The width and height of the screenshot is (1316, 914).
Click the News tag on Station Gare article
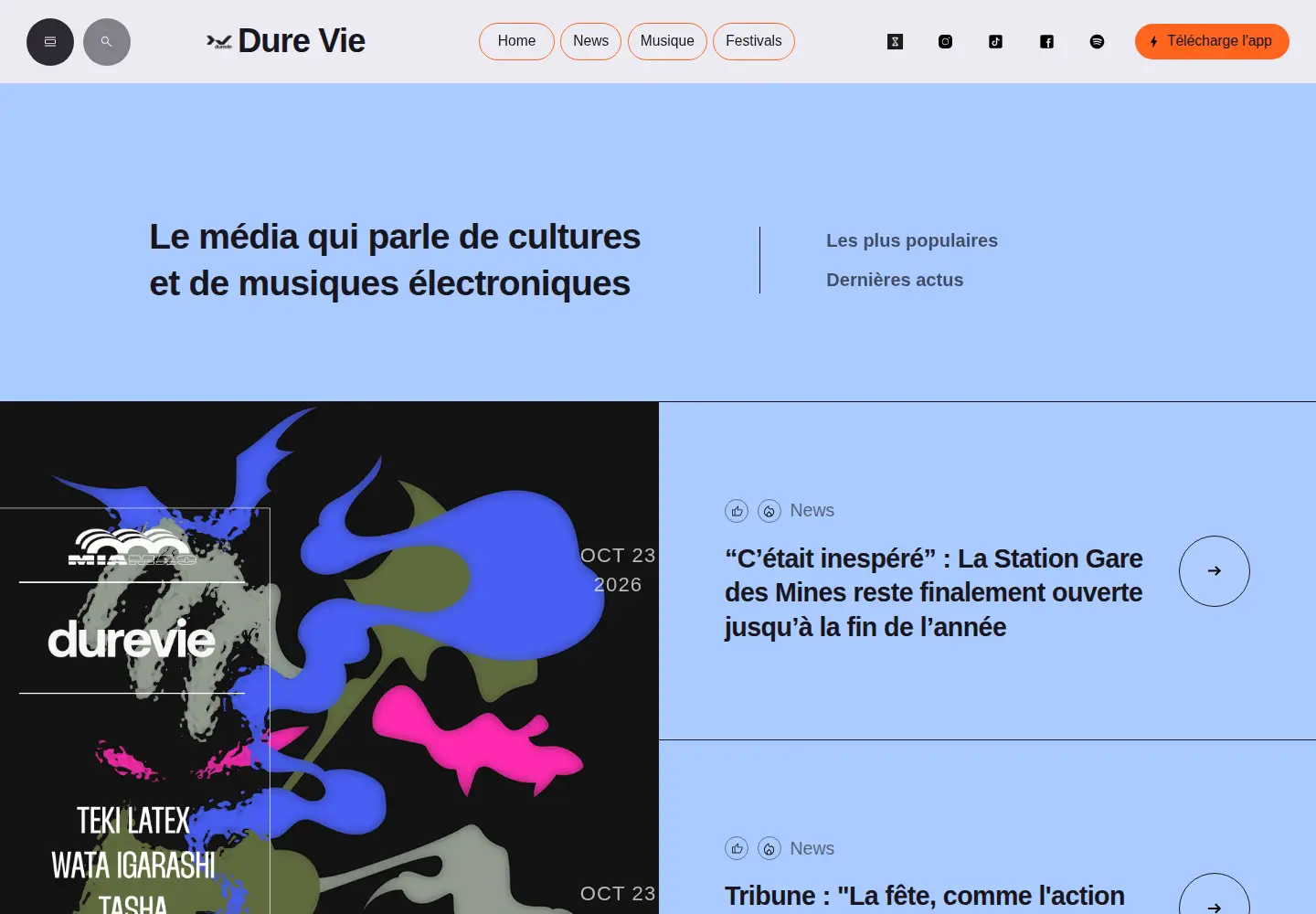[x=812, y=510]
